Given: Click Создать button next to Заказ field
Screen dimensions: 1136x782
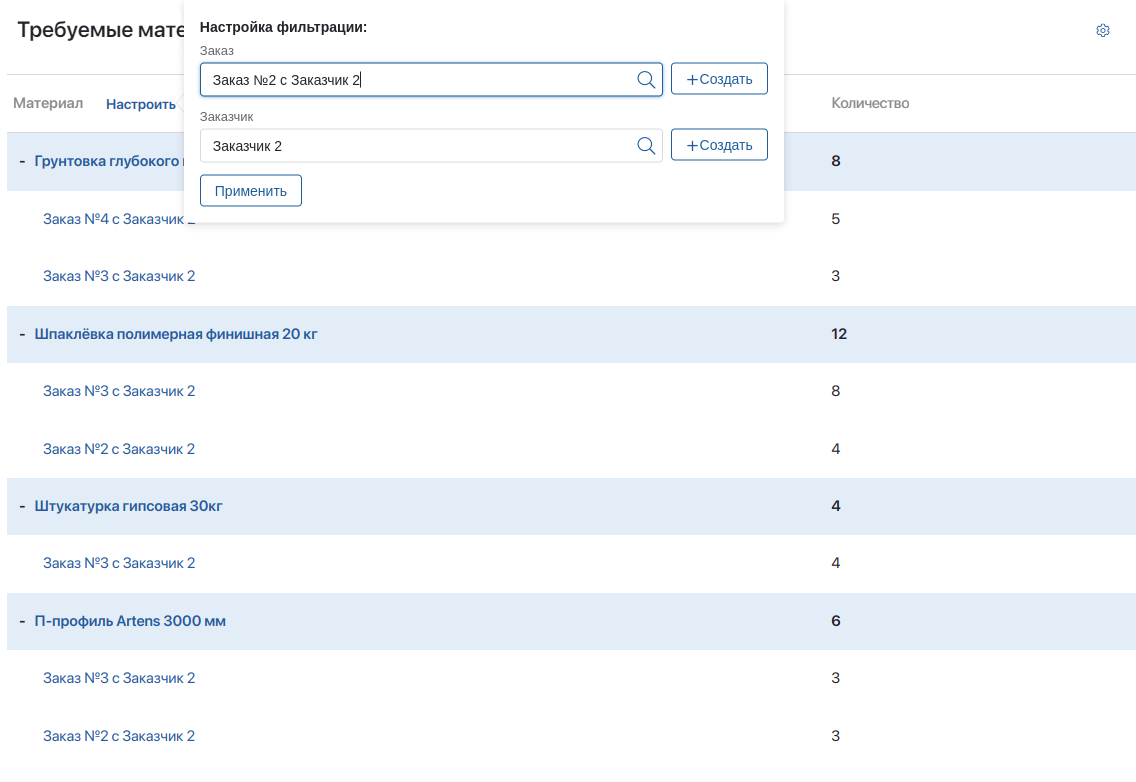Looking at the screenshot, I should 719,80.
